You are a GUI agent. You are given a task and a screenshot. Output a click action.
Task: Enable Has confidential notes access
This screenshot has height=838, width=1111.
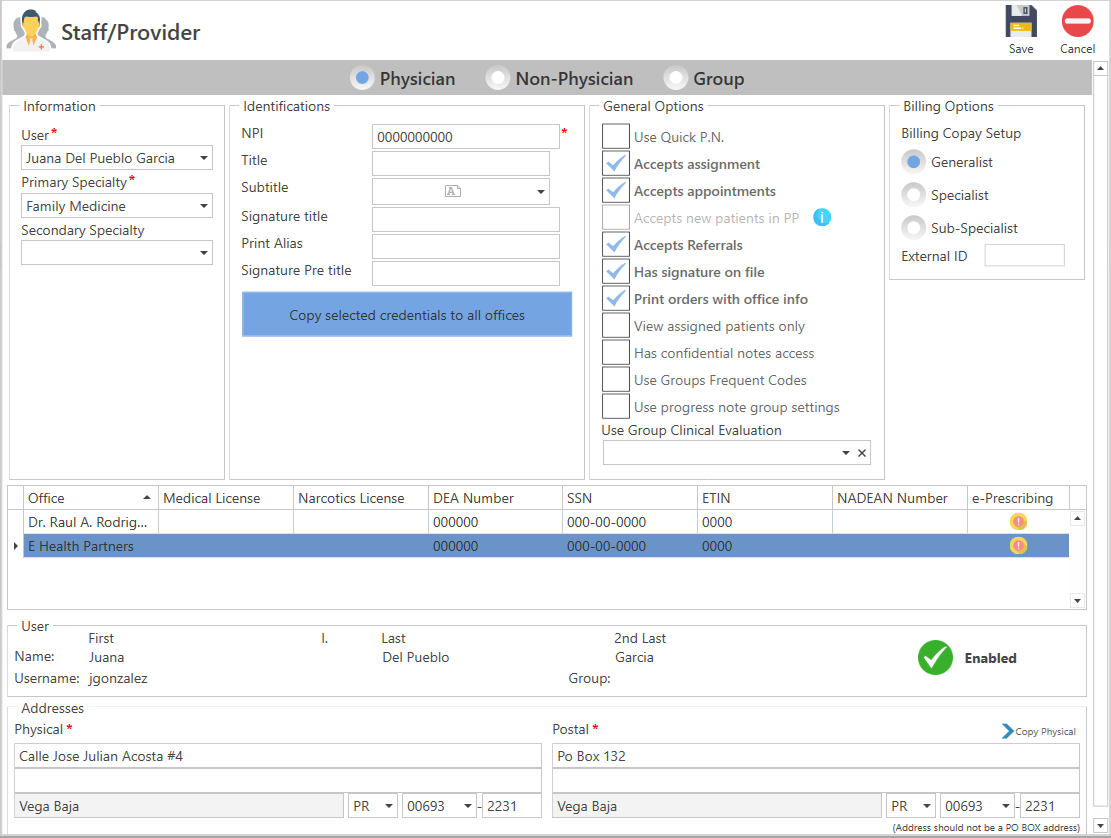point(616,353)
